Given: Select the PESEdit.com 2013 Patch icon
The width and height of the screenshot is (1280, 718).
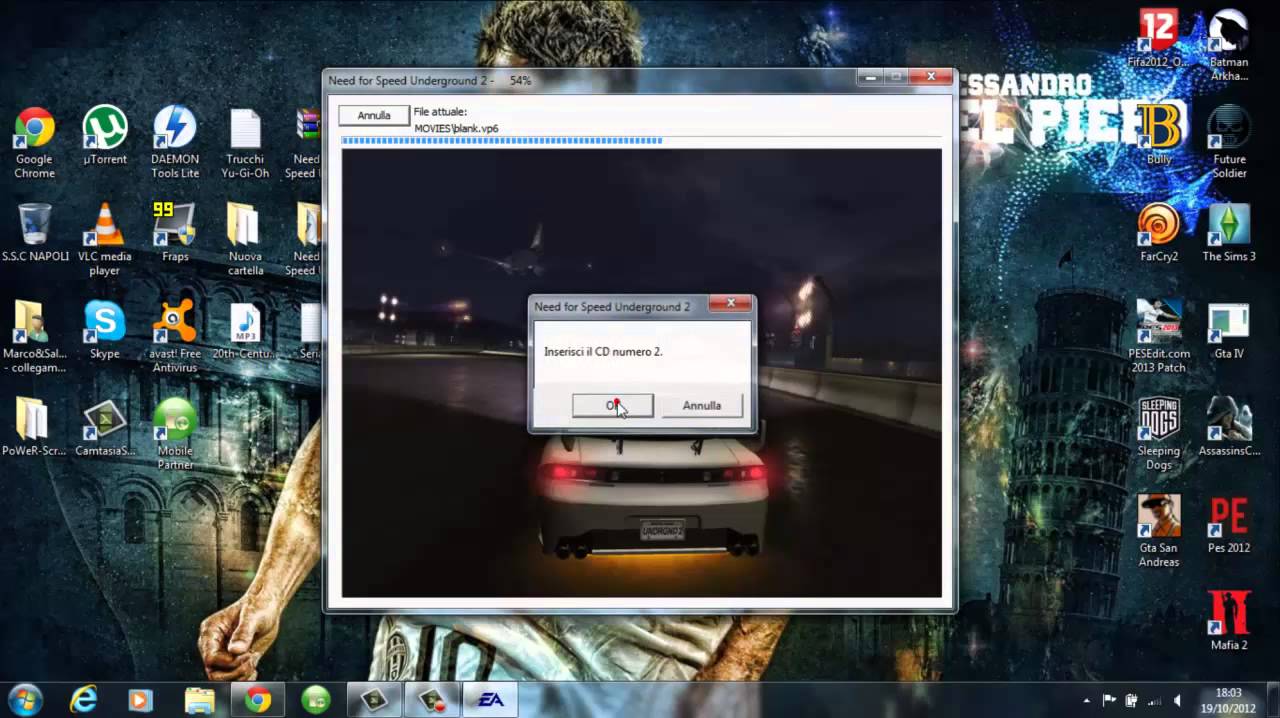Looking at the screenshot, I should (1158, 337).
